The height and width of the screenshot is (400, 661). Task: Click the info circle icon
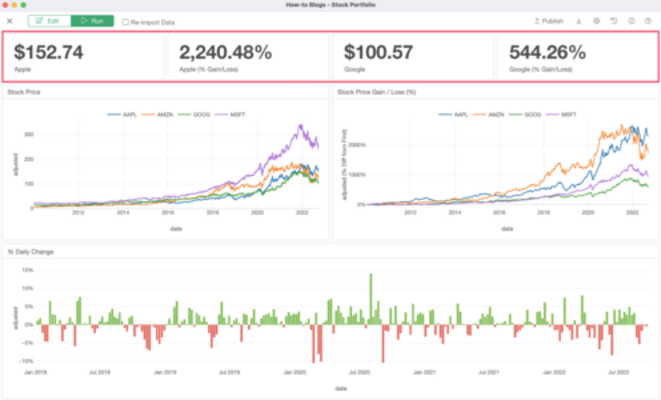(630, 20)
